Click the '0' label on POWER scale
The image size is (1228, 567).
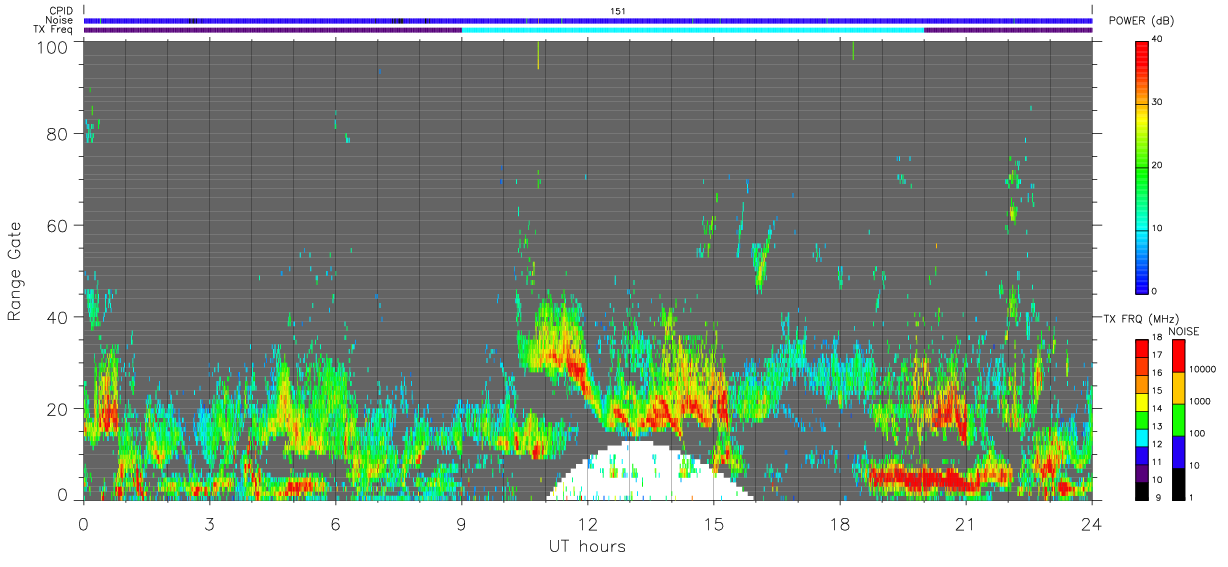(1156, 291)
